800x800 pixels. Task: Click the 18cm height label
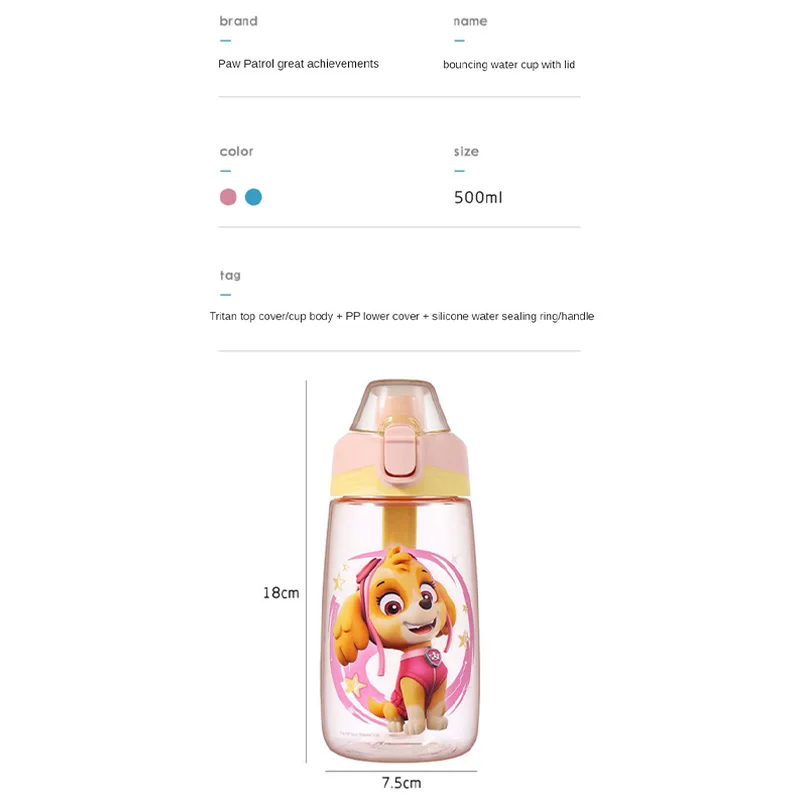(281, 593)
